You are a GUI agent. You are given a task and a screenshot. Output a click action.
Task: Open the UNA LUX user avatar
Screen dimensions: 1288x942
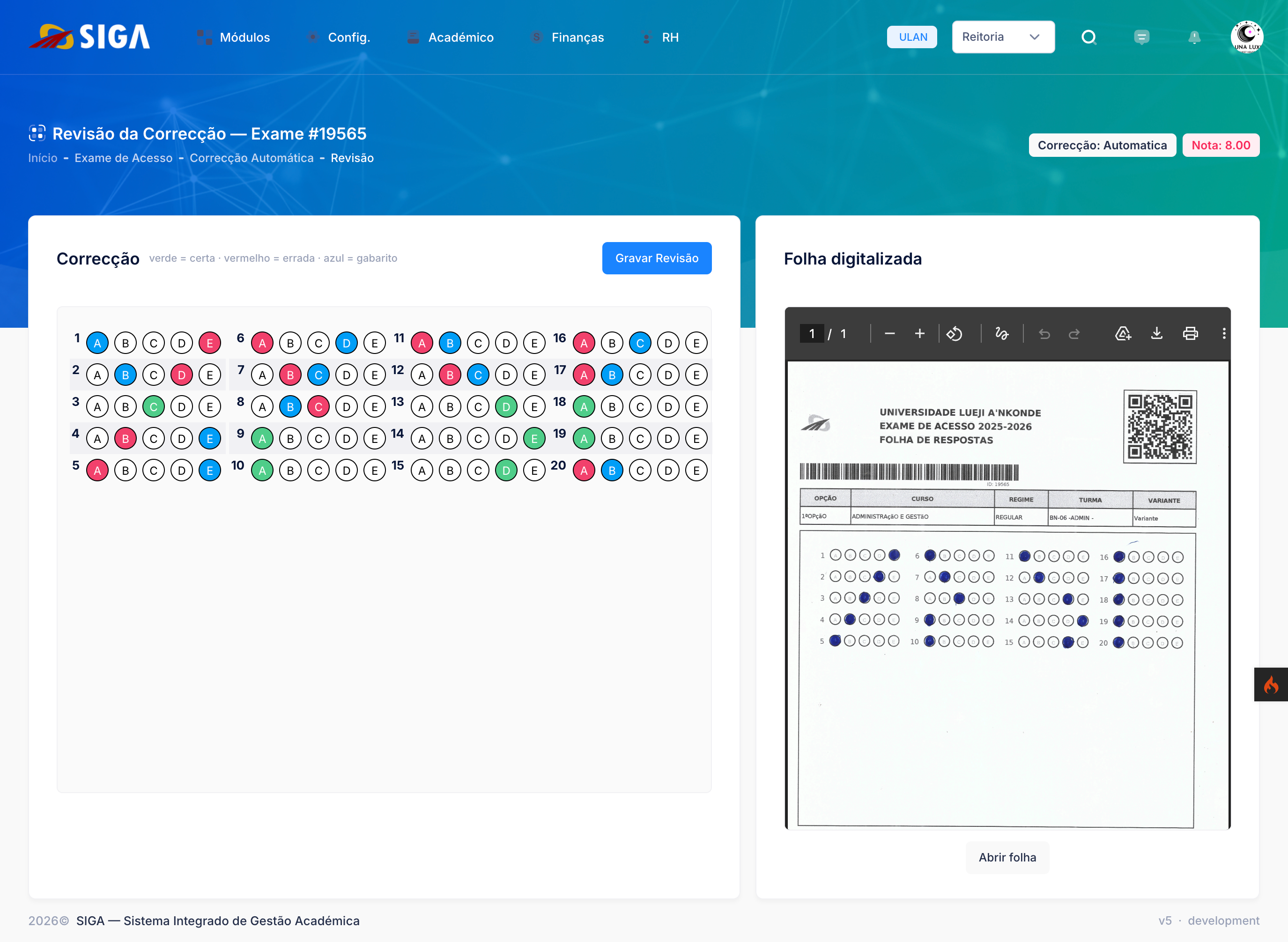coord(1246,37)
